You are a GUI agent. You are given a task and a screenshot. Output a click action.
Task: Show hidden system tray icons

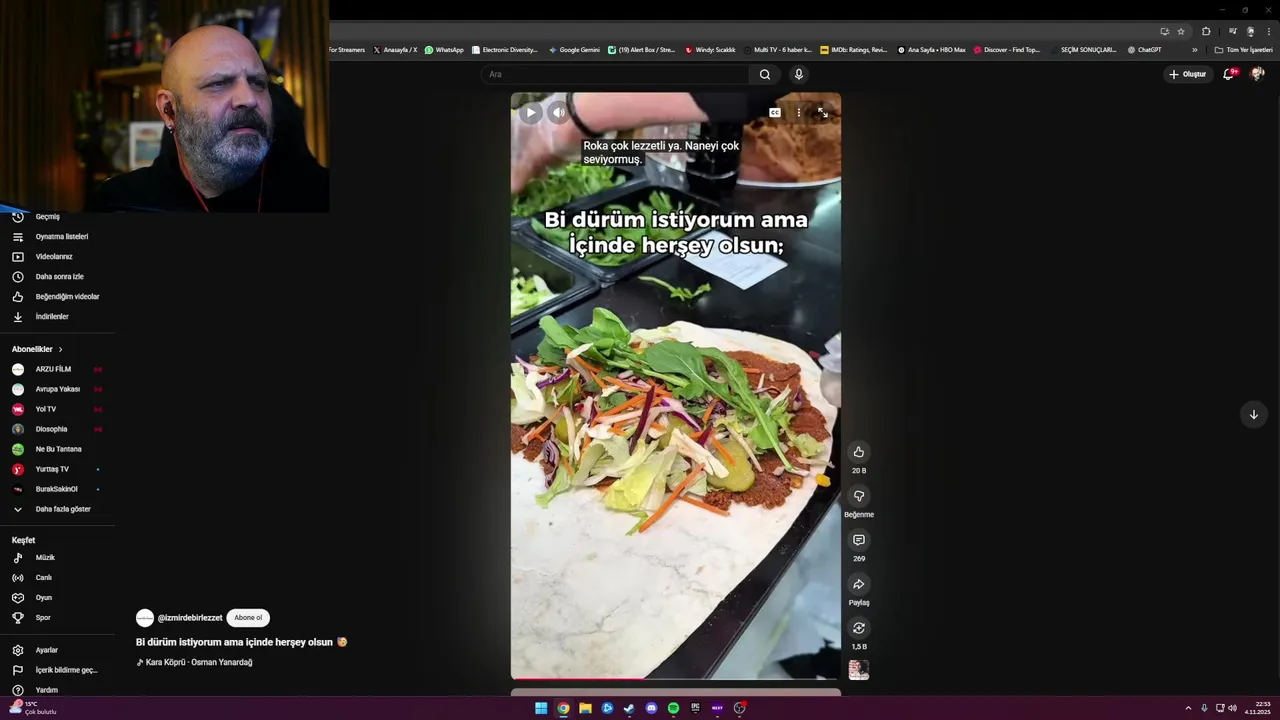[x=1188, y=708]
